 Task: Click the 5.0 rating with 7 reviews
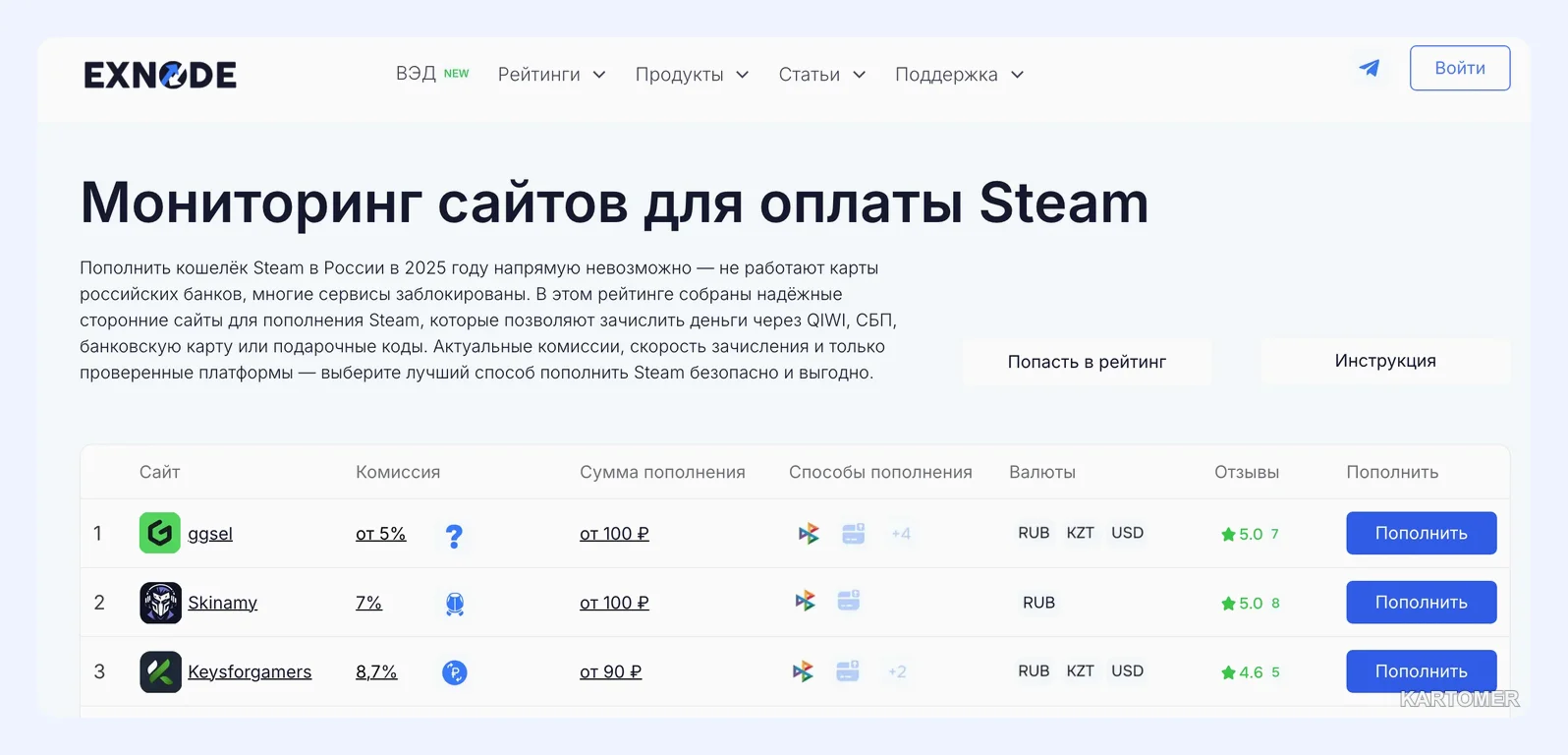(x=1250, y=534)
